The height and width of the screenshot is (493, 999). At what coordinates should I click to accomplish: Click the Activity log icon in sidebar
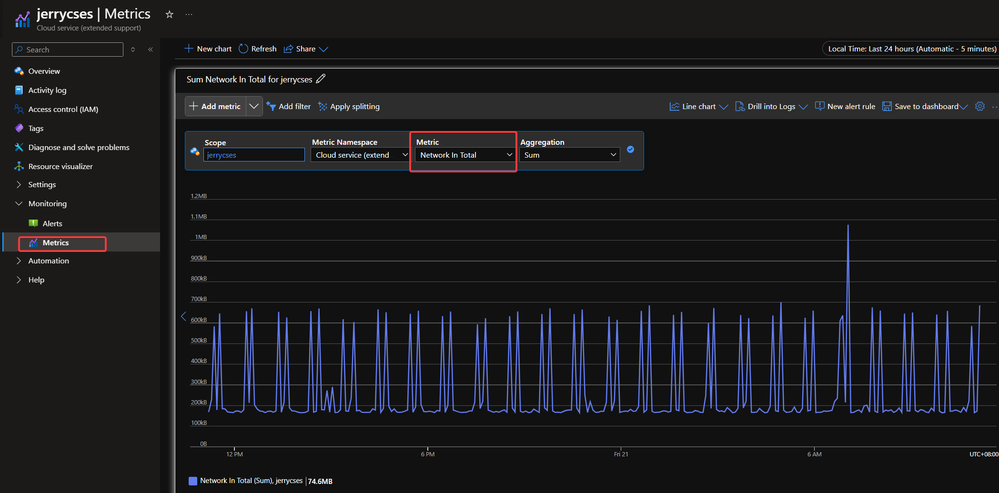(19, 90)
